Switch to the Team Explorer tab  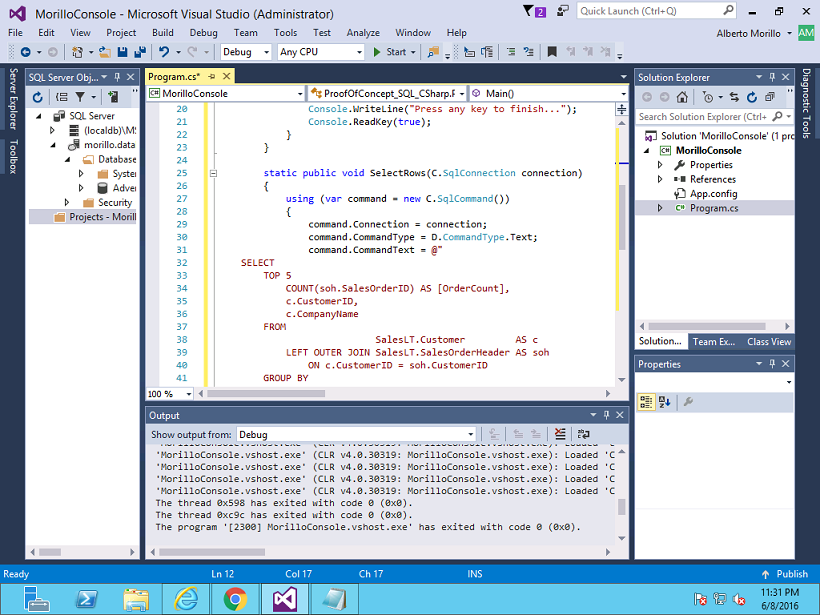click(x=713, y=341)
